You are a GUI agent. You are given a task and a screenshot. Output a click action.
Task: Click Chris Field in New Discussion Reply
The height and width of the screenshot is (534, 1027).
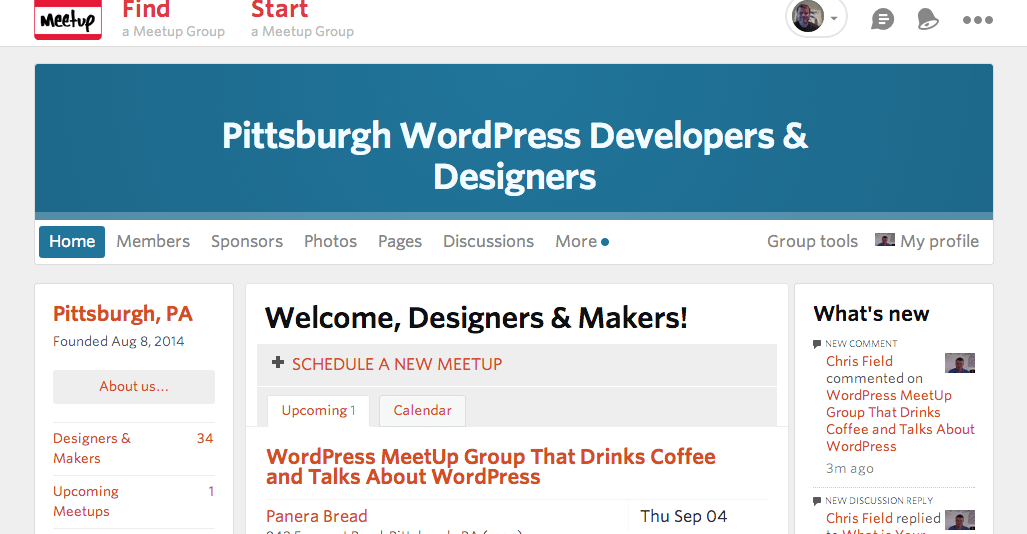click(x=859, y=518)
